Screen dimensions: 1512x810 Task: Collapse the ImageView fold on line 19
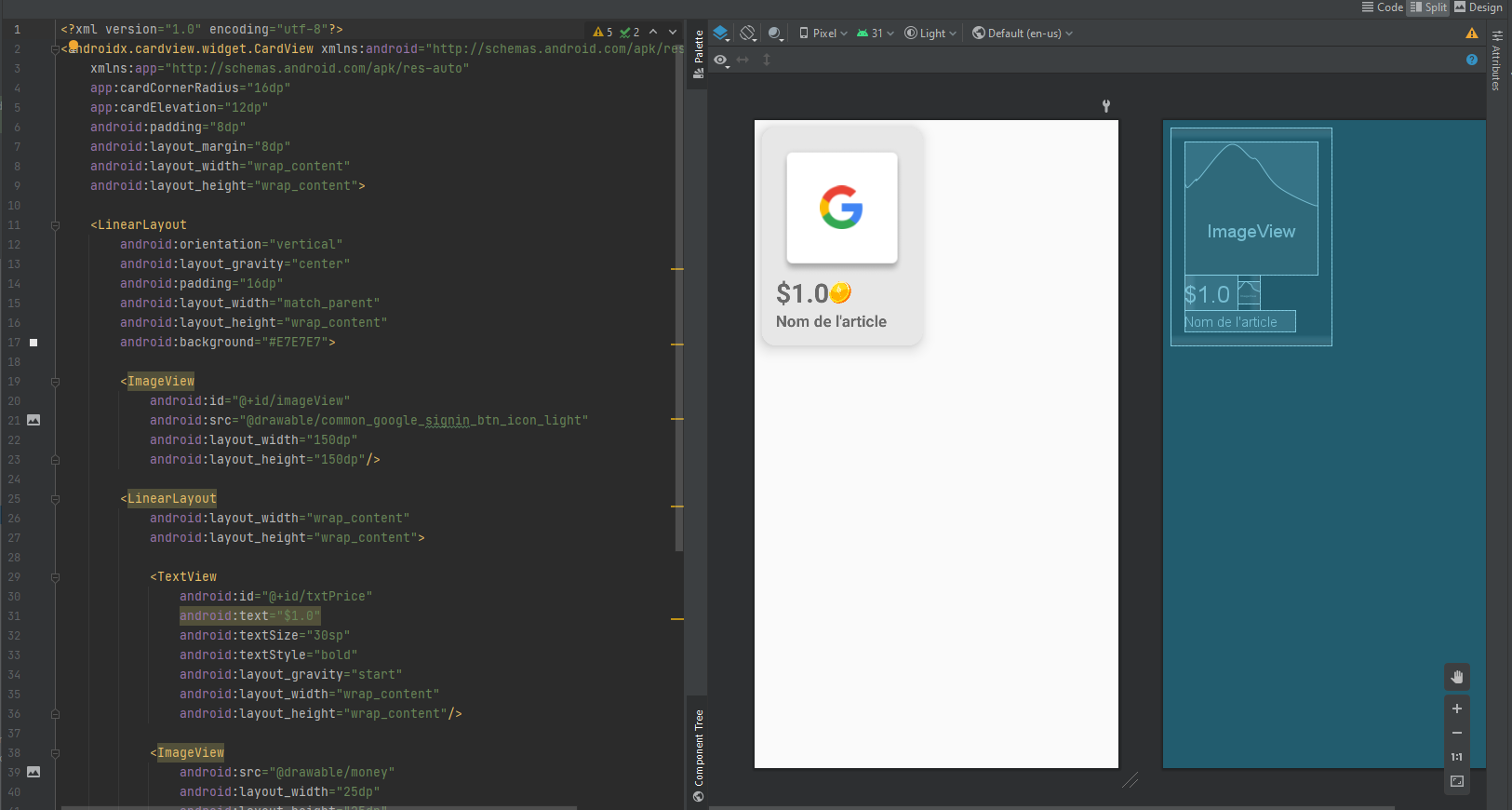[x=55, y=381]
